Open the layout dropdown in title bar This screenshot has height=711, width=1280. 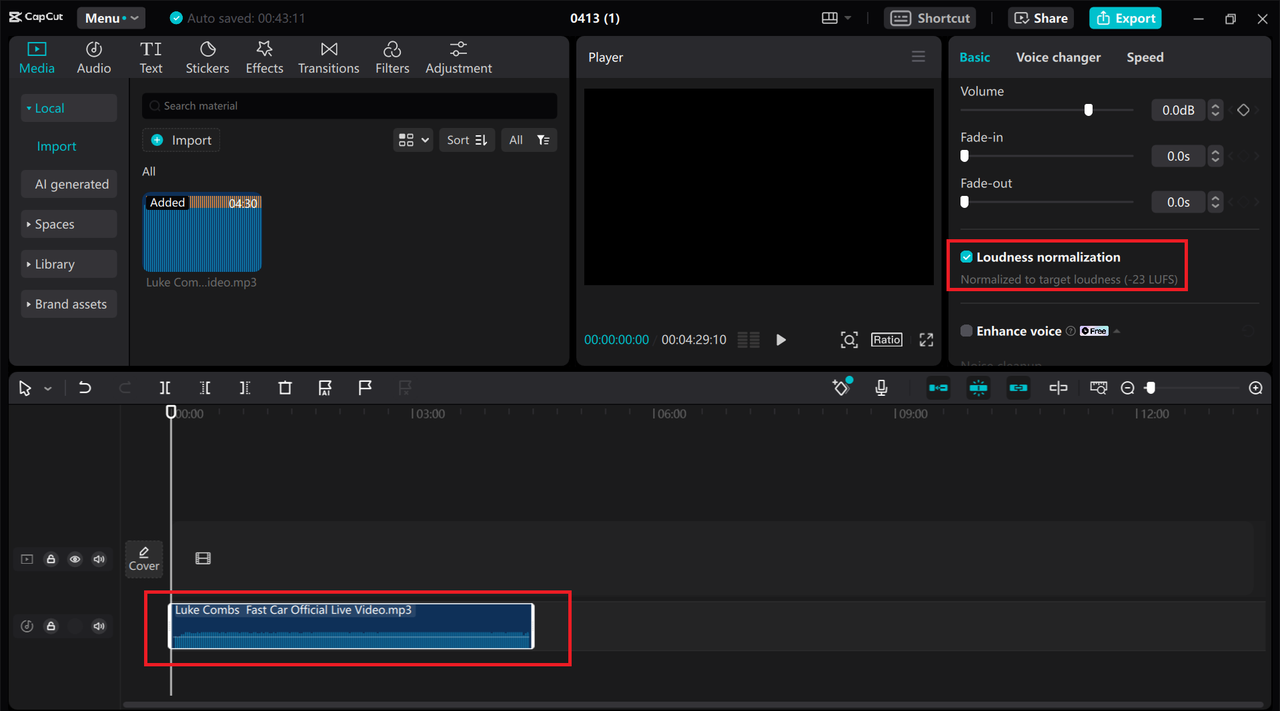coord(836,18)
